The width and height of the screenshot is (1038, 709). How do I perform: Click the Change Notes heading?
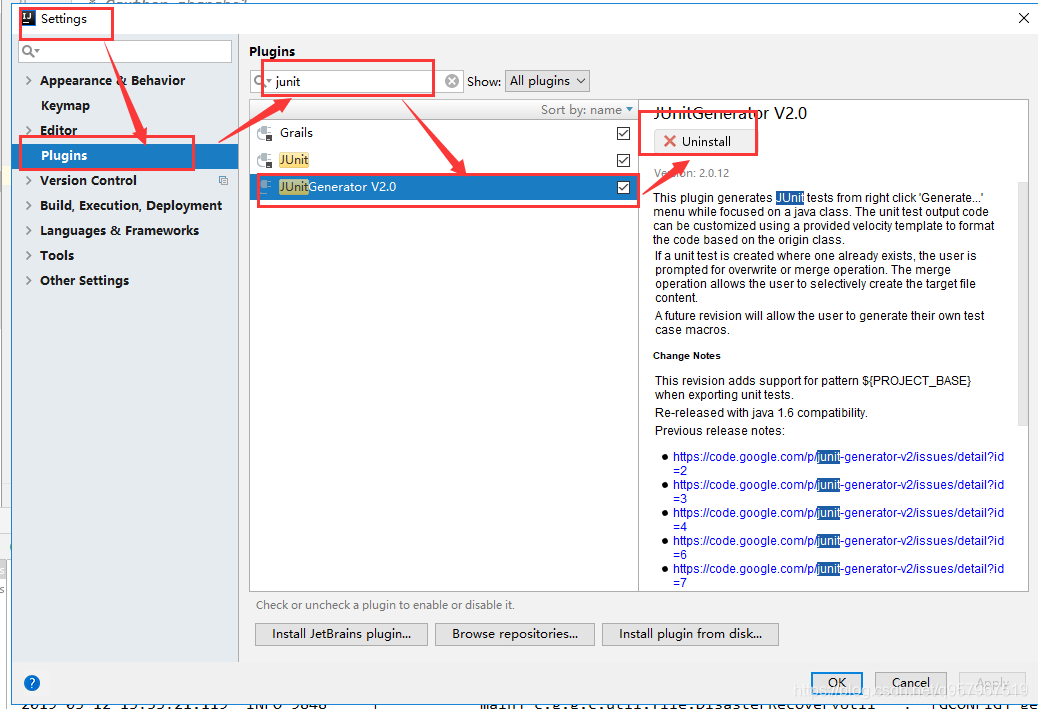(x=686, y=355)
